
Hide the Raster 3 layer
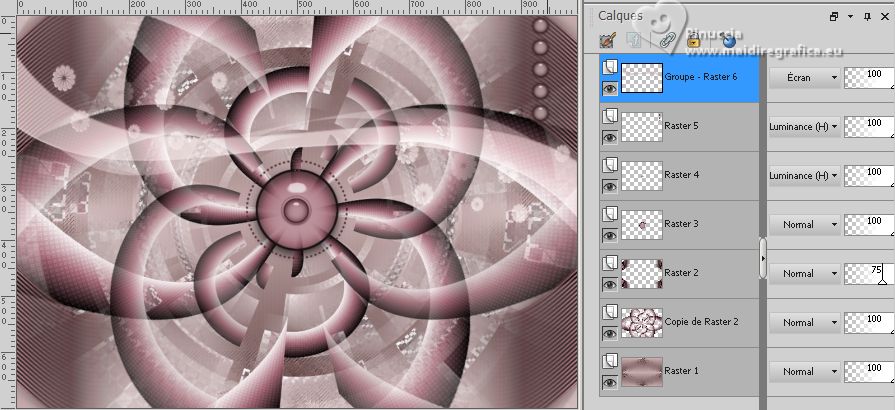[x=610, y=235]
